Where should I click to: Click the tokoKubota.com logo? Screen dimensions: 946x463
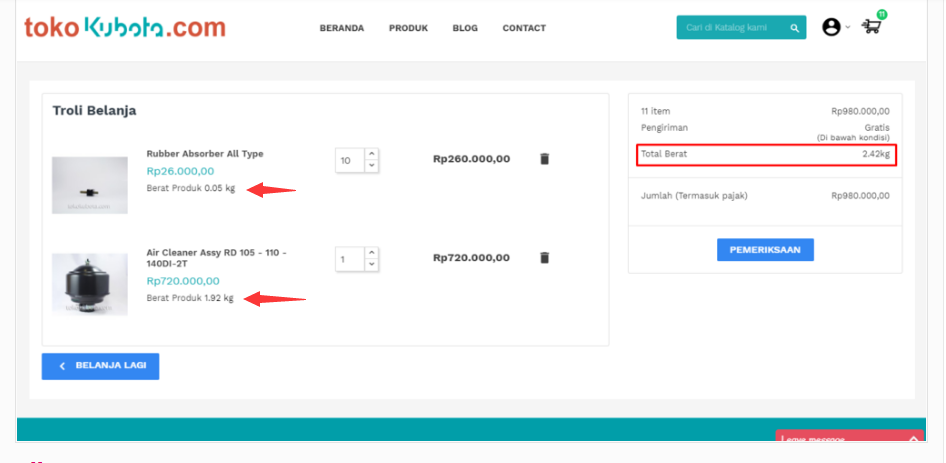pos(125,27)
